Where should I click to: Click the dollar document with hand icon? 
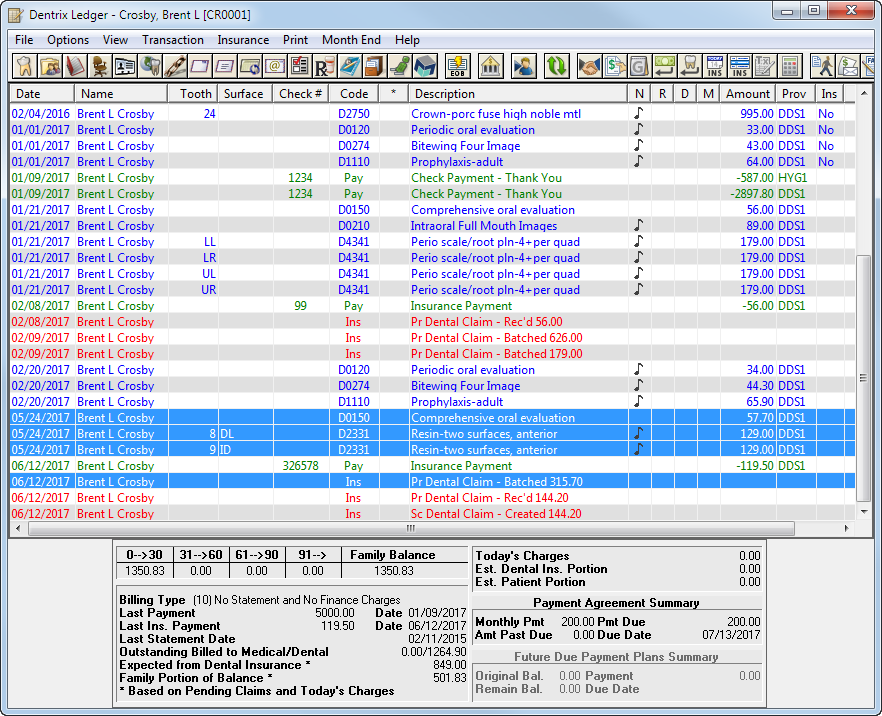pyautogui.click(x=614, y=66)
